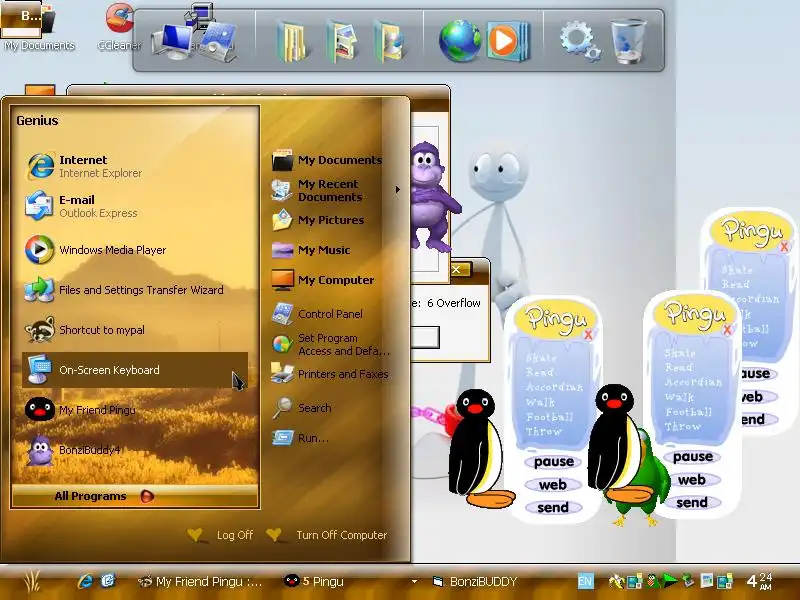The image size is (800, 600).
Task: Click the Log Off button
Action: click(x=220, y=535)
